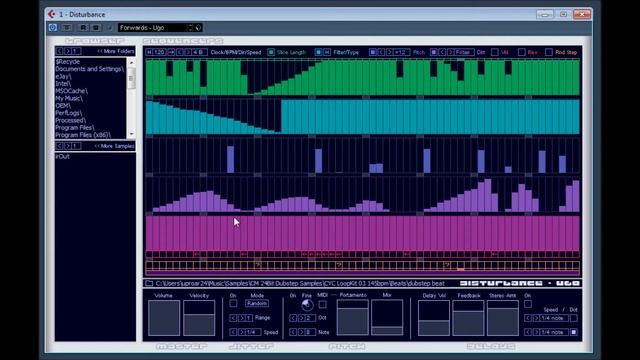
Task: Enable the pitch MIDI checkbox
Action: [x=322, y=304]
